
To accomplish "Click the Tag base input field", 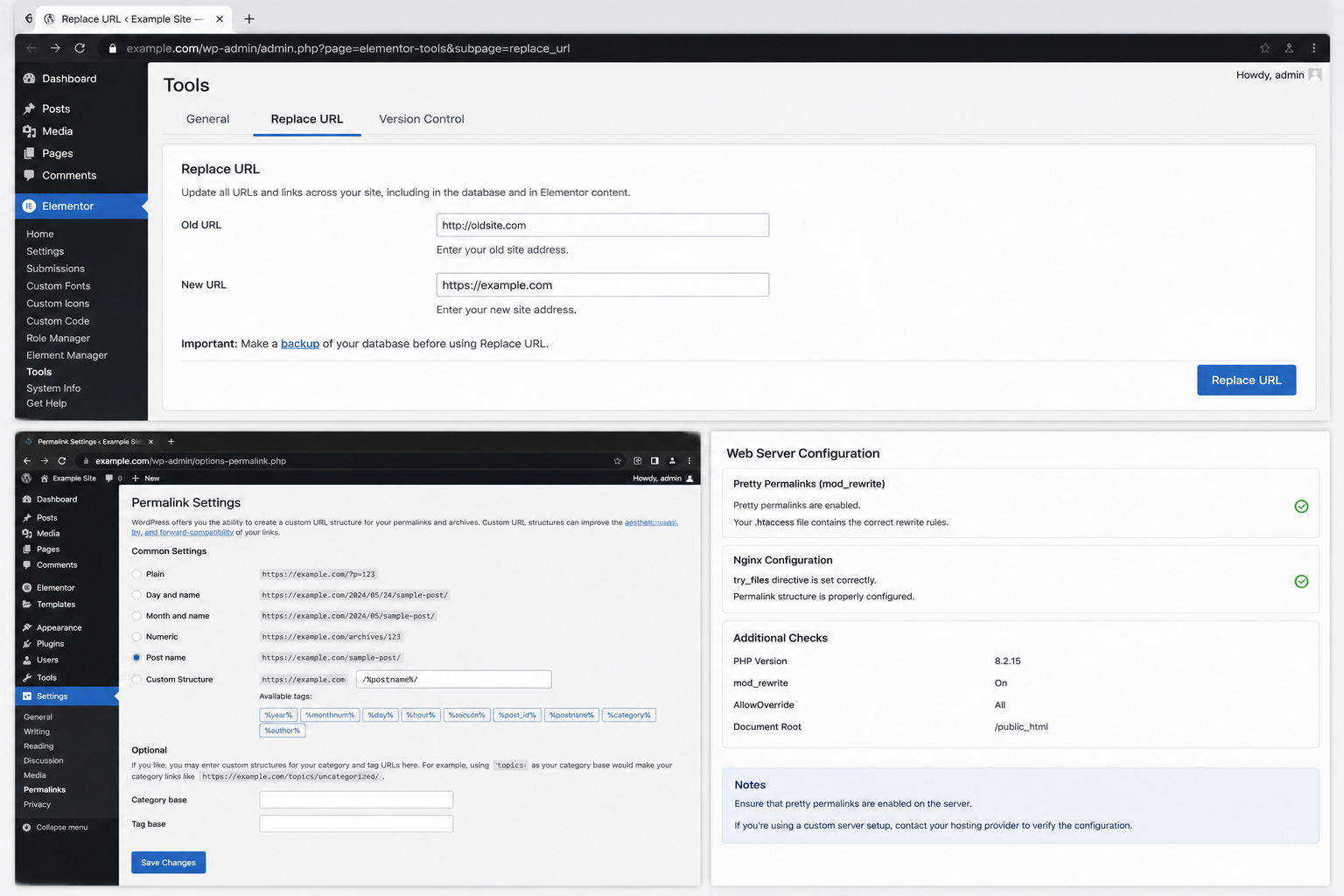I will (x=356, y=824).
